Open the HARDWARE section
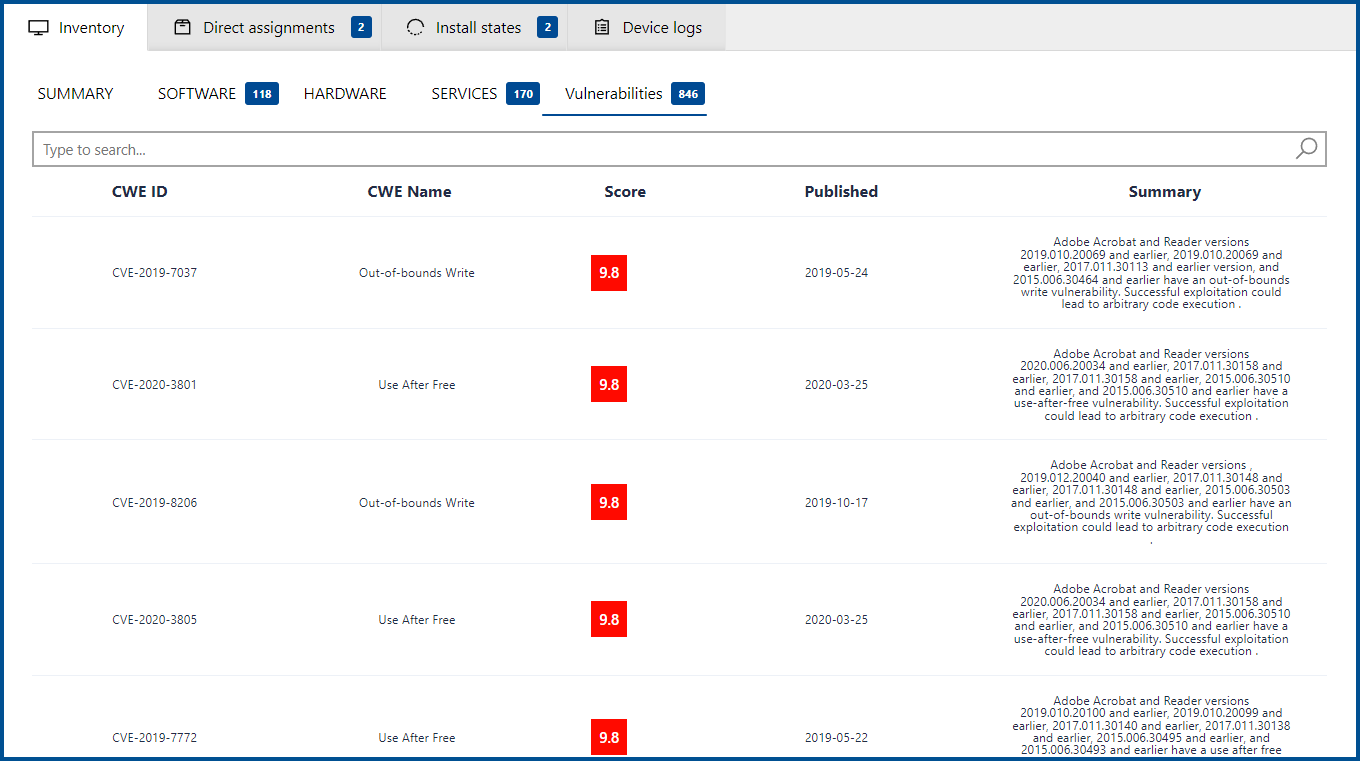 coord(345,94)
